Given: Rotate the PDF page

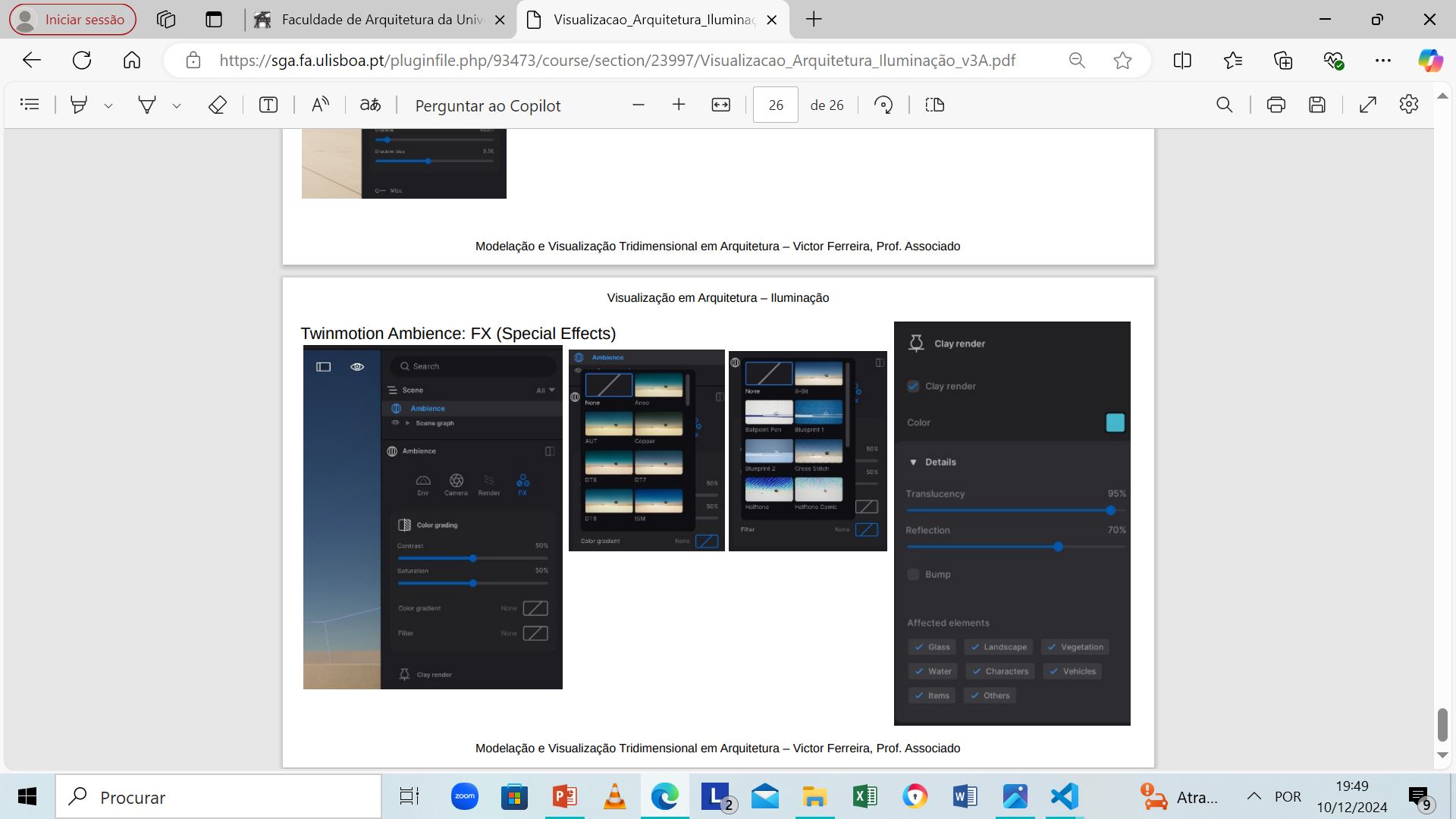Looking at the screenshot, I should pyautogui.click(x=883, y=105).
